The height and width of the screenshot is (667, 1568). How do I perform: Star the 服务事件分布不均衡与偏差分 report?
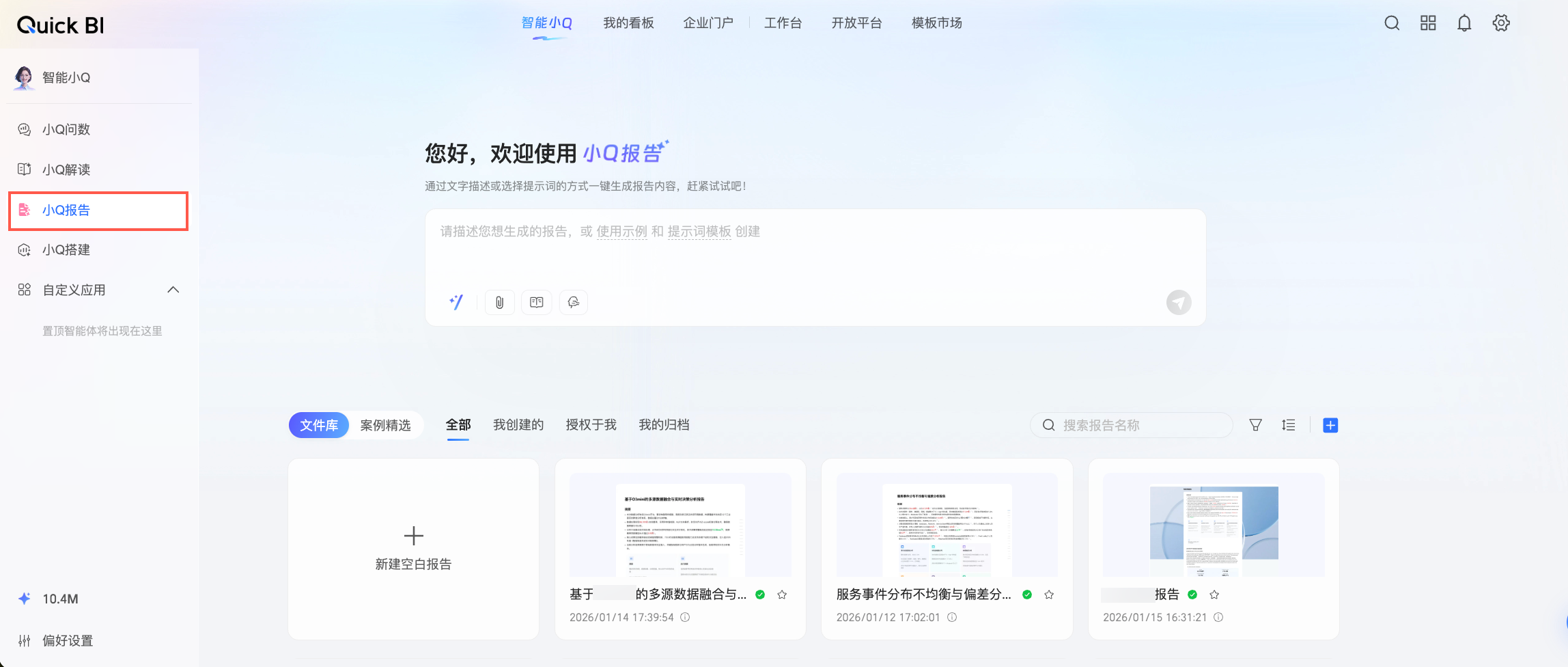click(x=1050, y=595)
